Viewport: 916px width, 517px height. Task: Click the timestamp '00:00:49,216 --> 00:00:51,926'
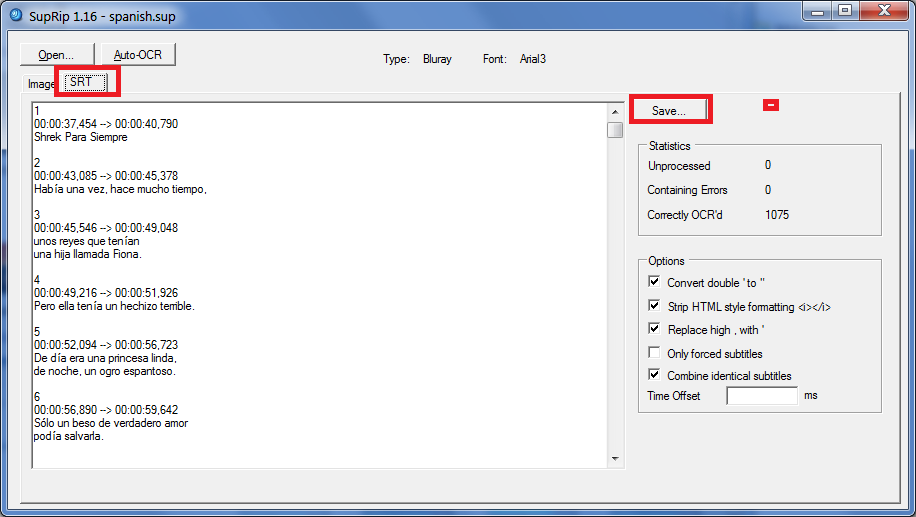coord(106,293)
